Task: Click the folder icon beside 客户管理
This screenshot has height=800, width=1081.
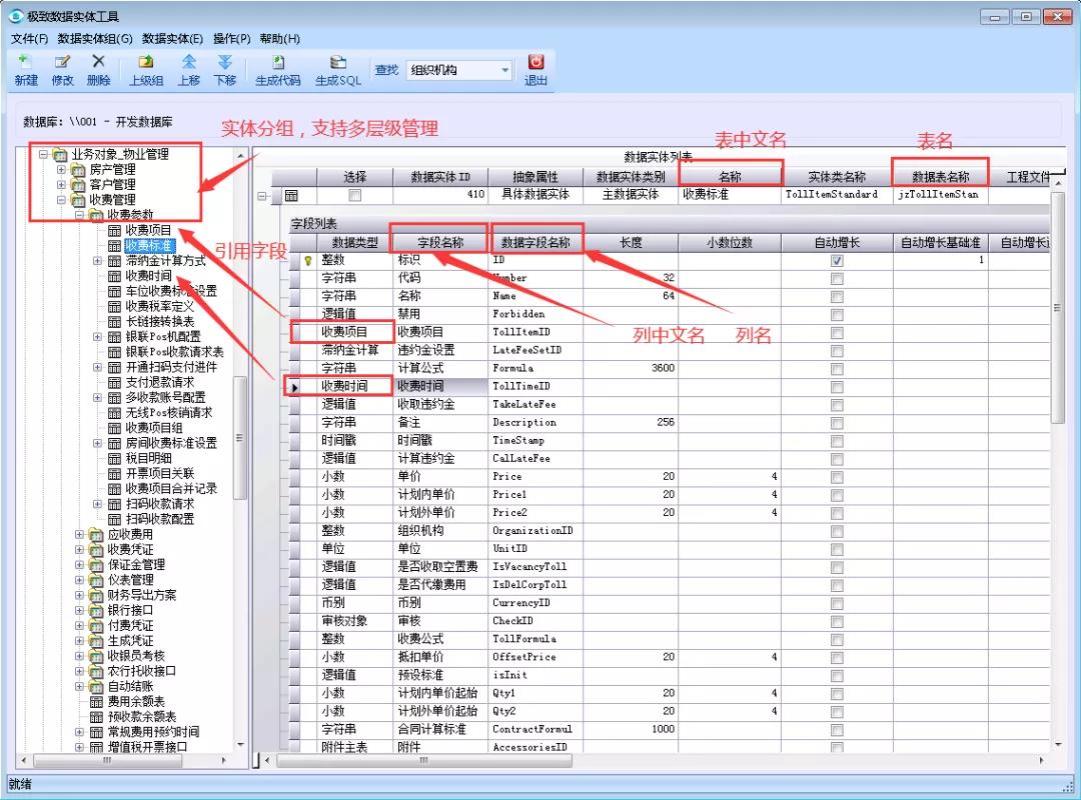Action: pyautogui.click(x=79, y=185)
